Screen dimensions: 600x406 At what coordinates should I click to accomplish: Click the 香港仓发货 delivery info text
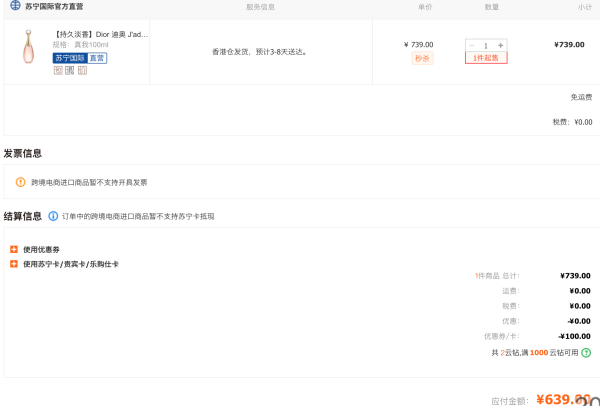260,52
